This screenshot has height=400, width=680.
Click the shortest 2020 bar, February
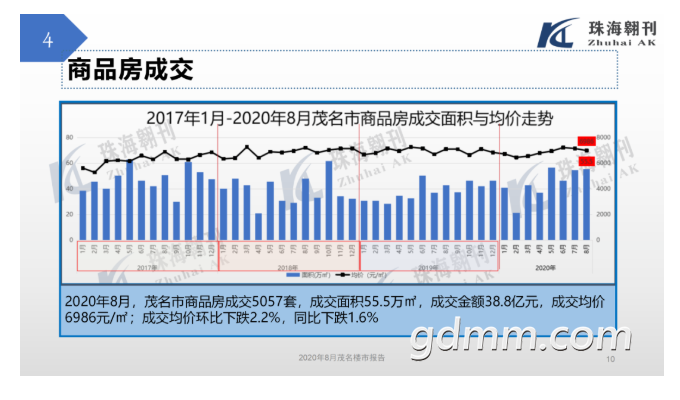click(x=516, y=226)
